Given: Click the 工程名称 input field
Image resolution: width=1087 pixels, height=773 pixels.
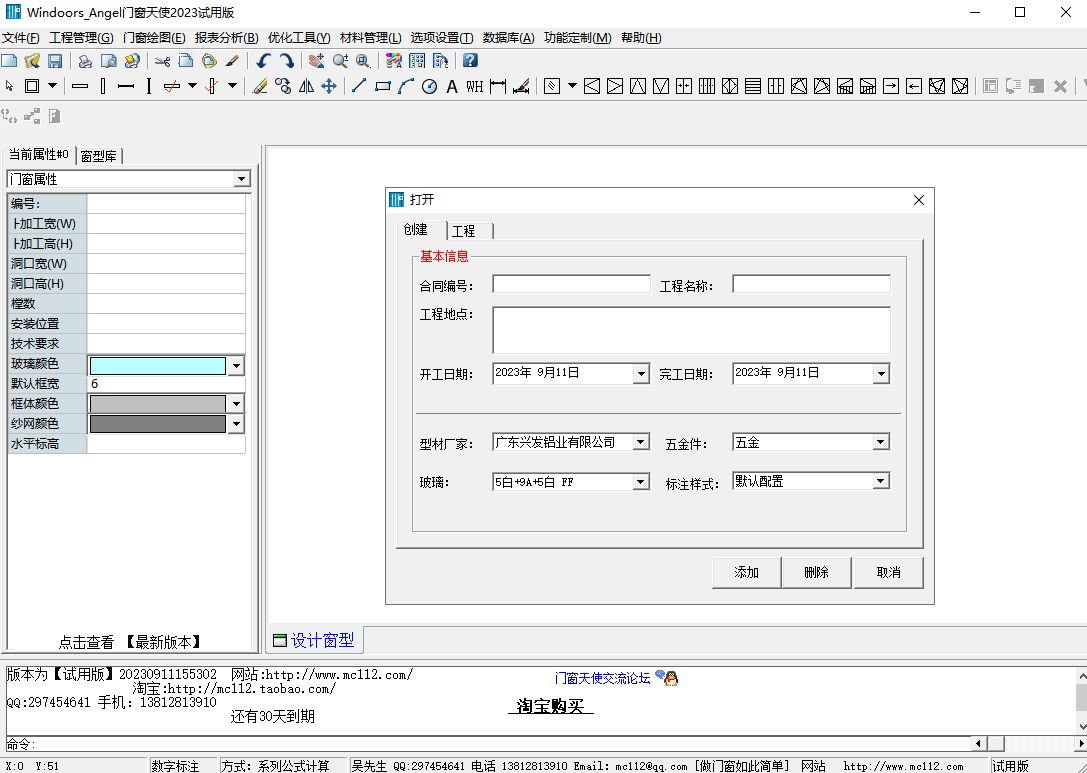Looking at the screenshot, I should point(811,284).
